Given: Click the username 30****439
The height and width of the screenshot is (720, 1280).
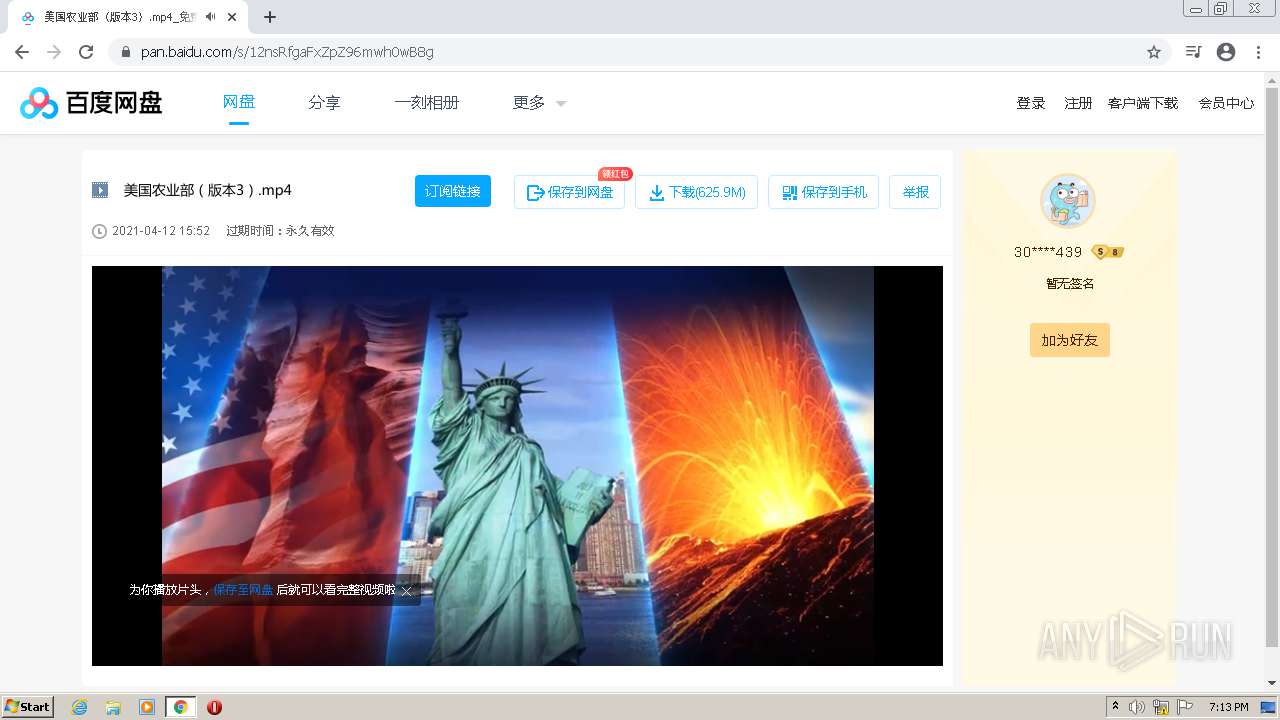Looking at the screenshot, I should coord(1048,252).
